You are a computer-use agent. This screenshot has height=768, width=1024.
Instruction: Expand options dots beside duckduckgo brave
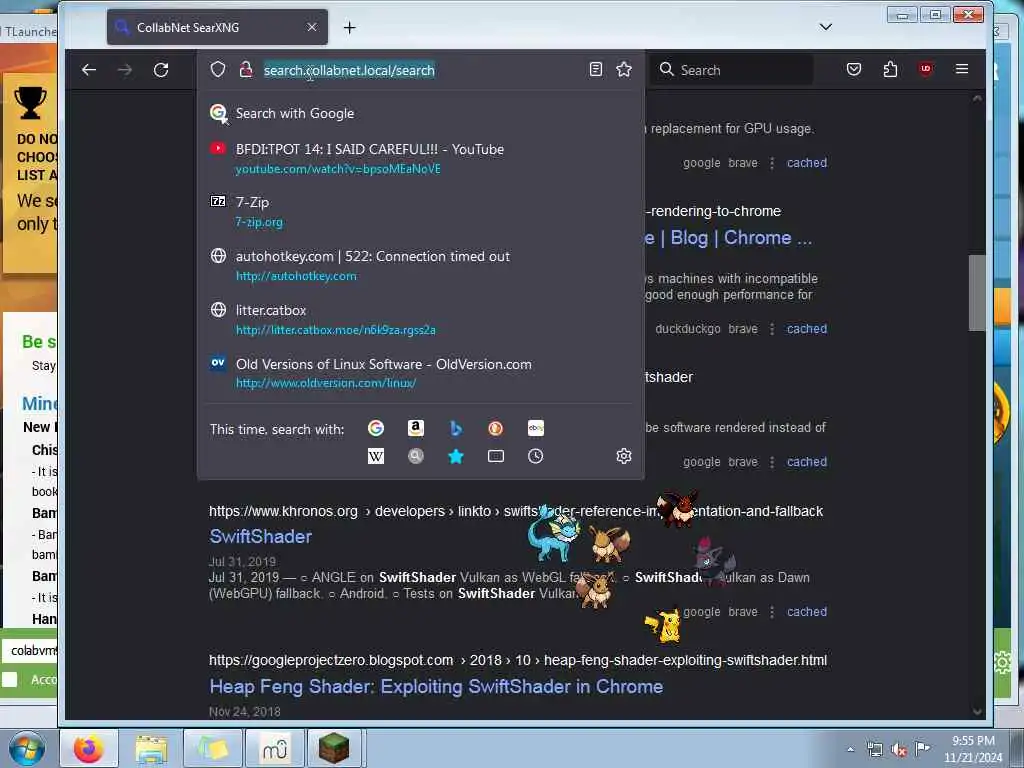tap(772, 329)
